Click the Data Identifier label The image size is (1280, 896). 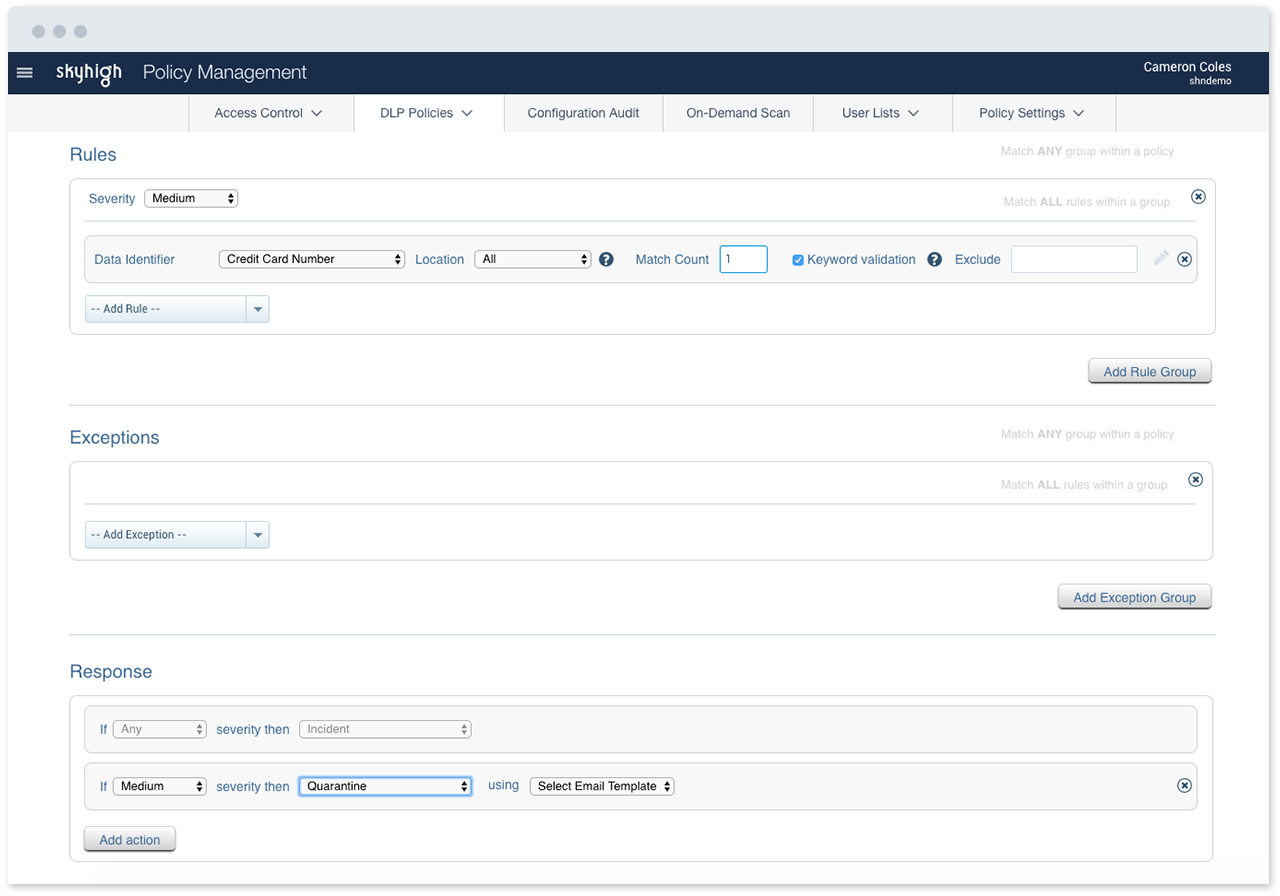coord(134,259)
